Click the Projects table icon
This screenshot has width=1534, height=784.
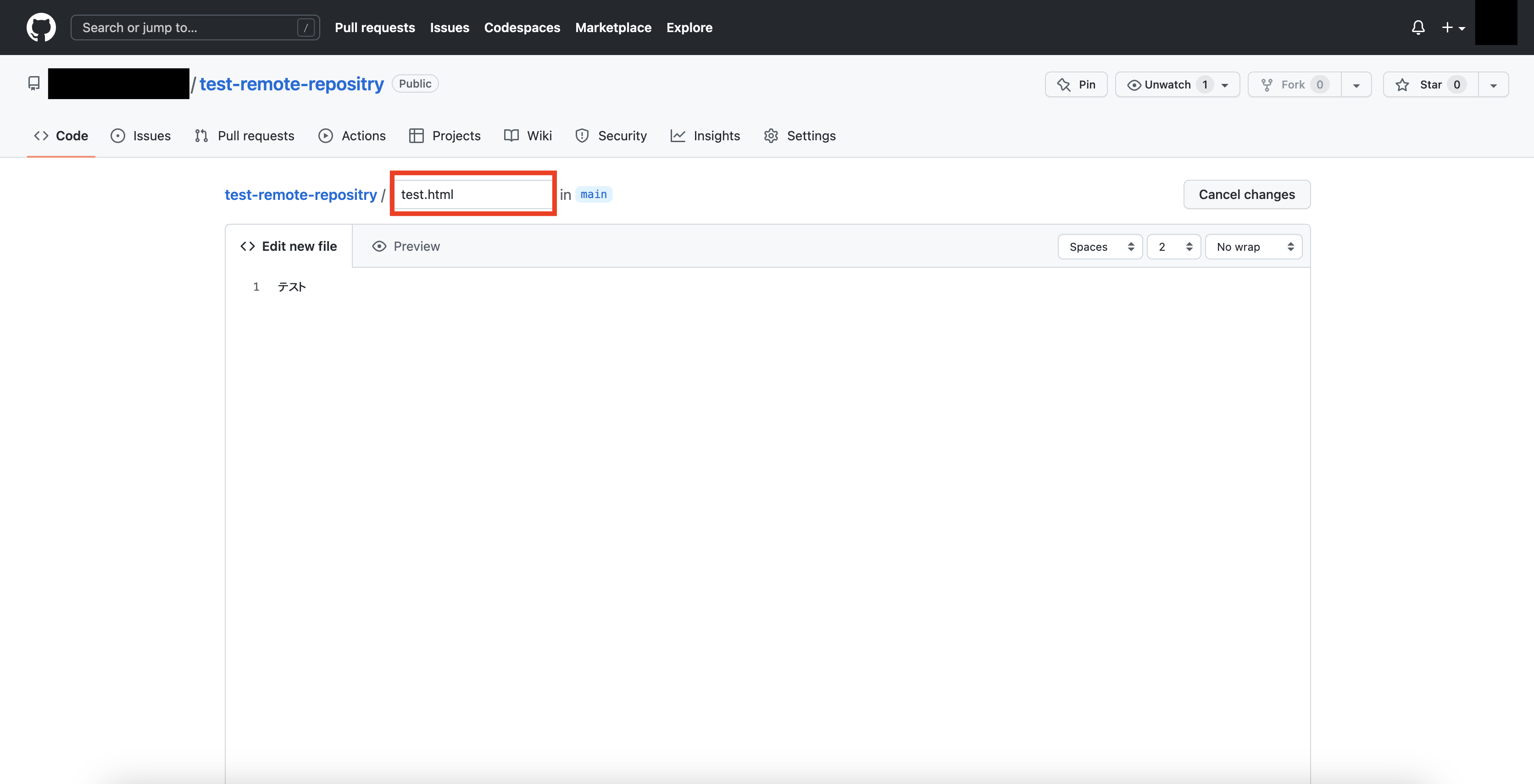tap(416, 136)
